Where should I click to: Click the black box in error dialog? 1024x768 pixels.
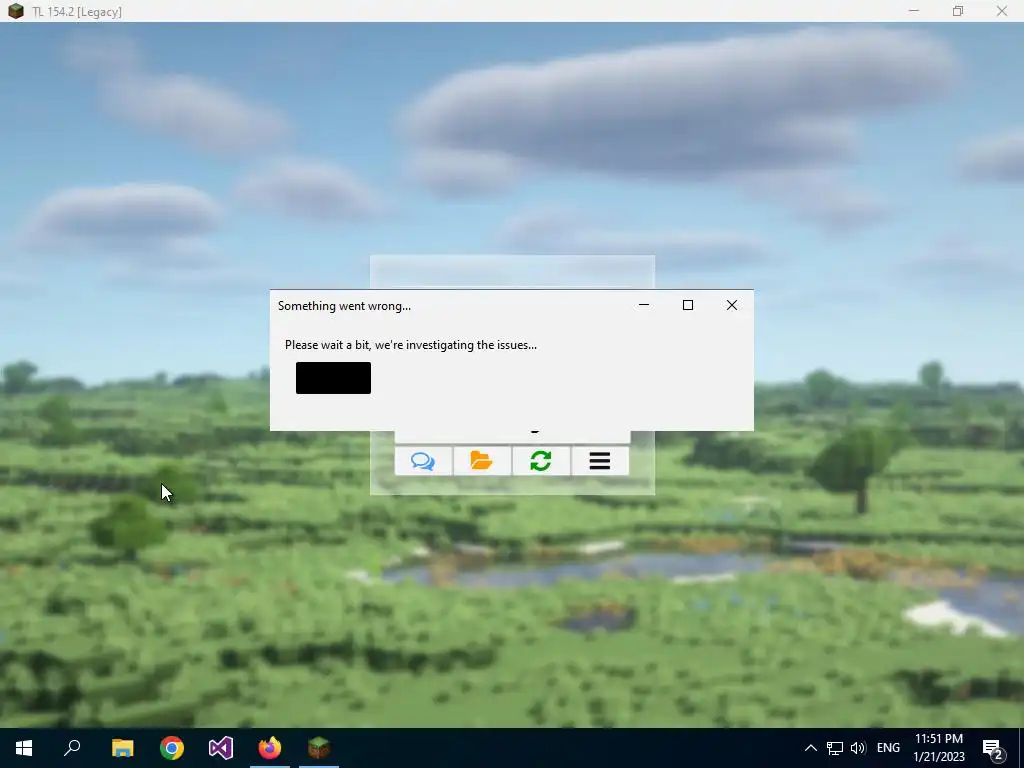[x=333, y=378]
